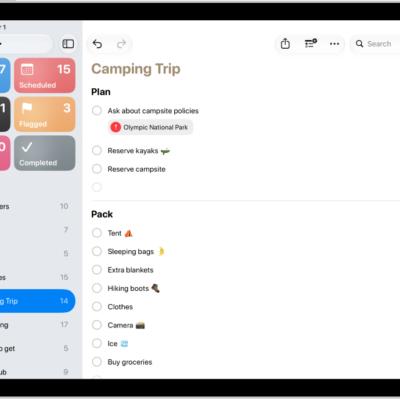Open the Scheduled smart list card

[x=45, y=75]
